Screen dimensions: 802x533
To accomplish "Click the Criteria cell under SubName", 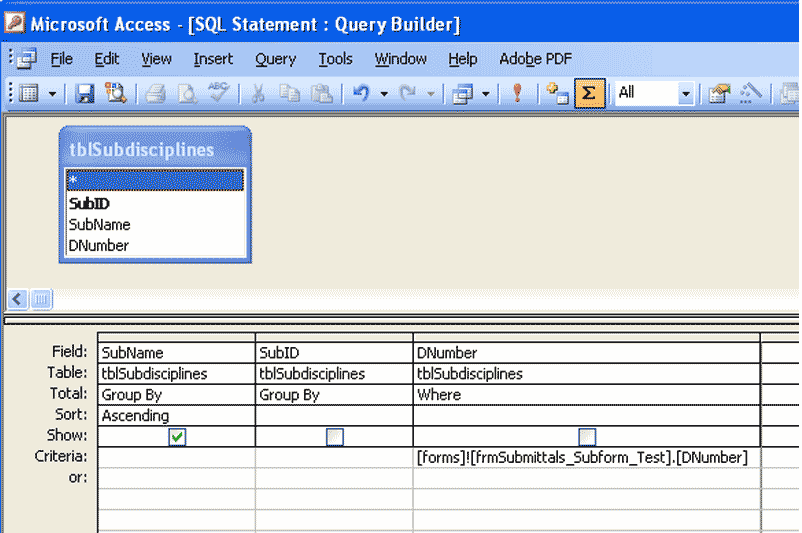I will [176, 457].
